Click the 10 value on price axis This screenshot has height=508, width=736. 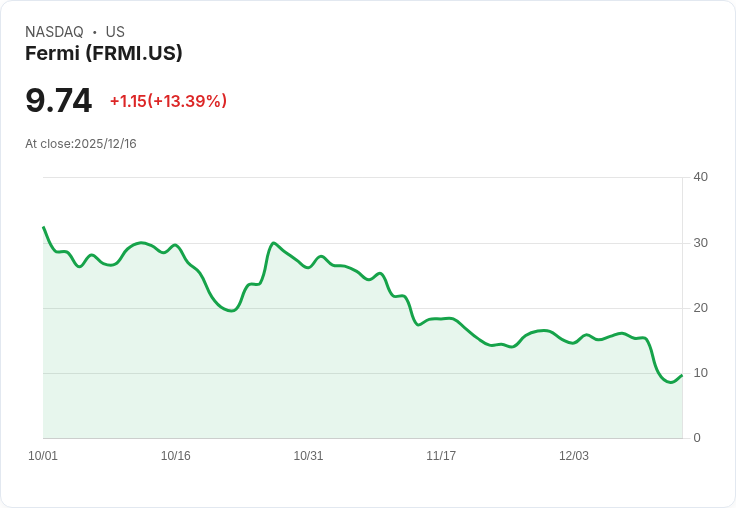700,373
